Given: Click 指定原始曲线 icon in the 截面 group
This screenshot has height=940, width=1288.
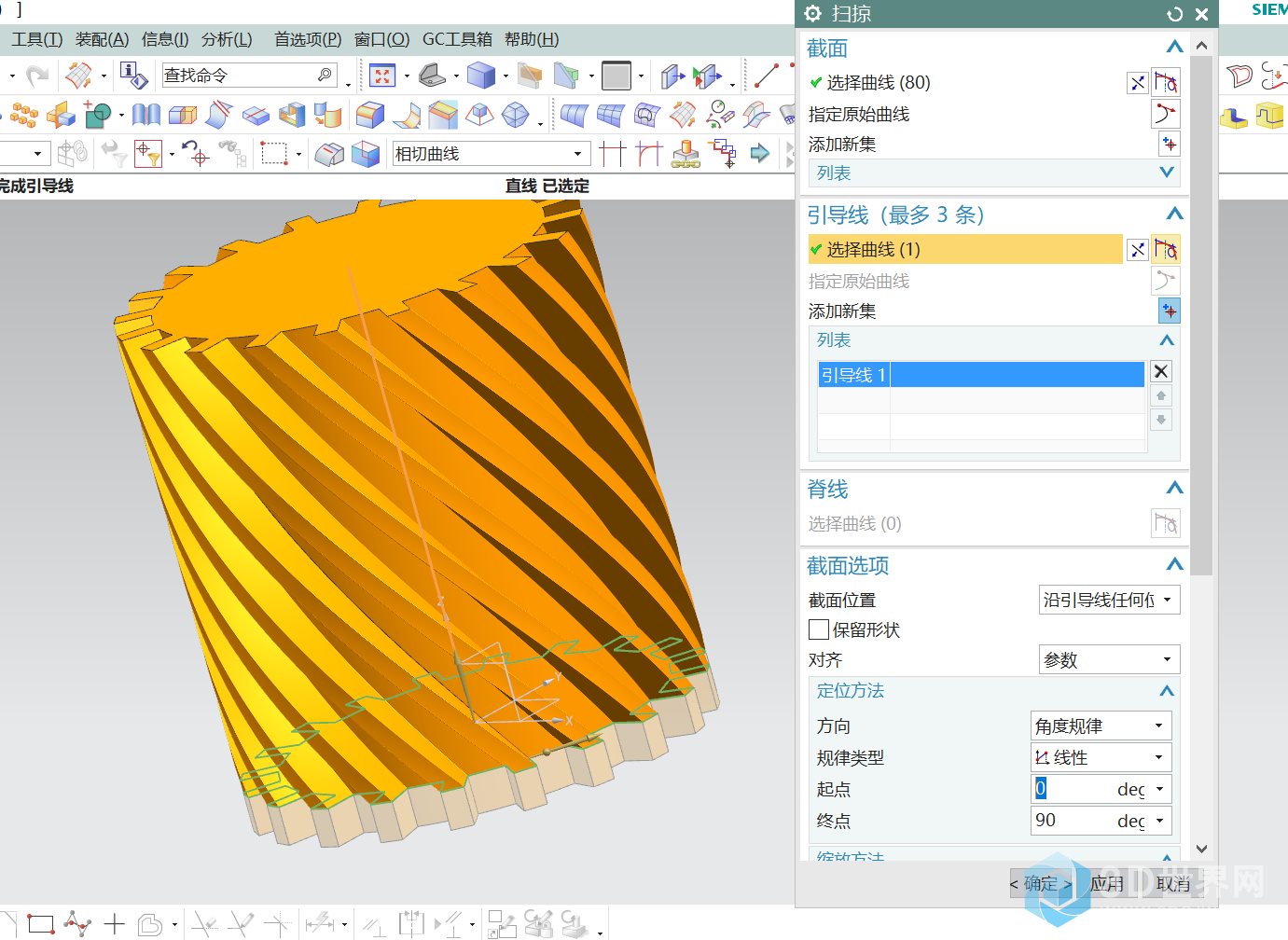Looking at the screenshot, I should pos(1166,114).
